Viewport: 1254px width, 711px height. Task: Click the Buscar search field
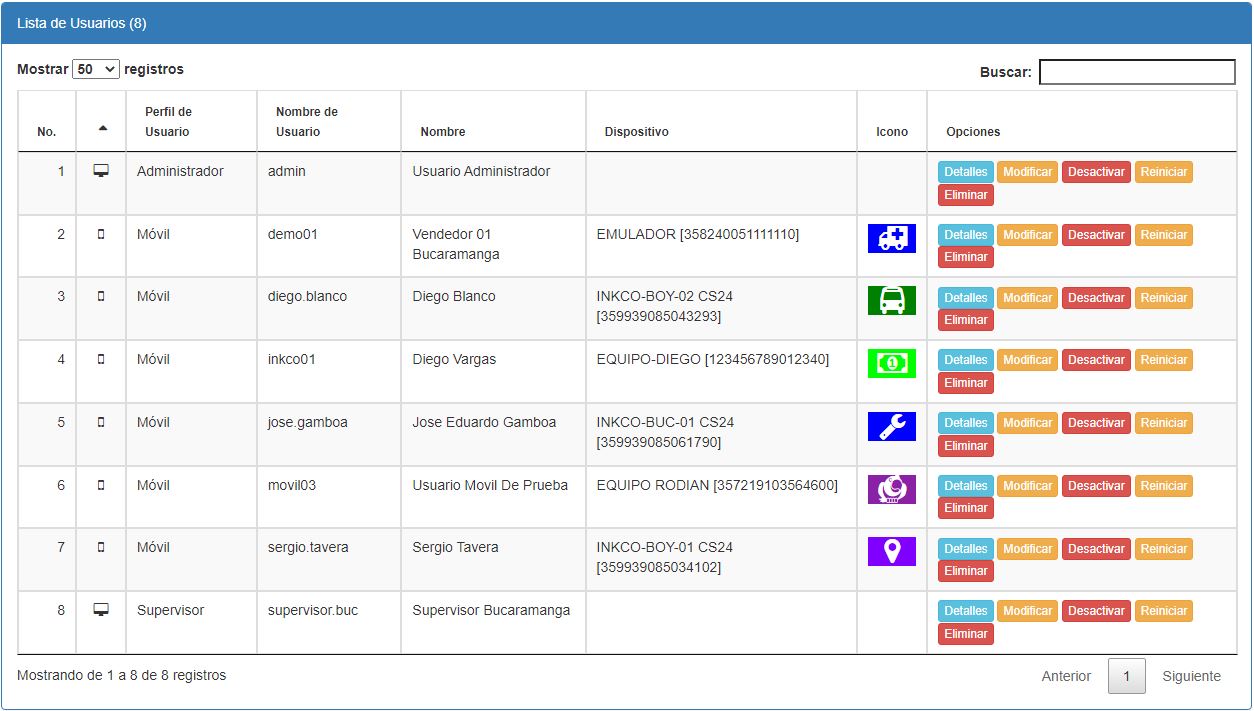click(x=1137, y=72)
